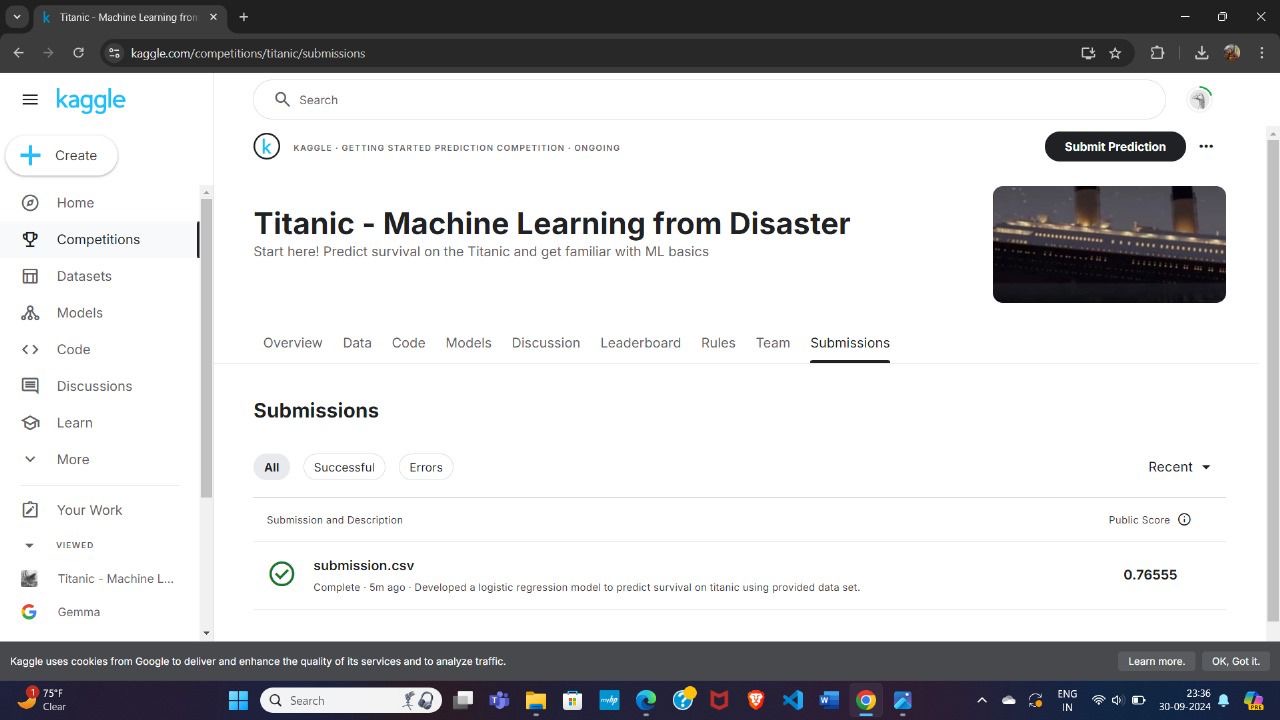
Task: Select the Errors filter chip
Action: [x=426, y=467]
